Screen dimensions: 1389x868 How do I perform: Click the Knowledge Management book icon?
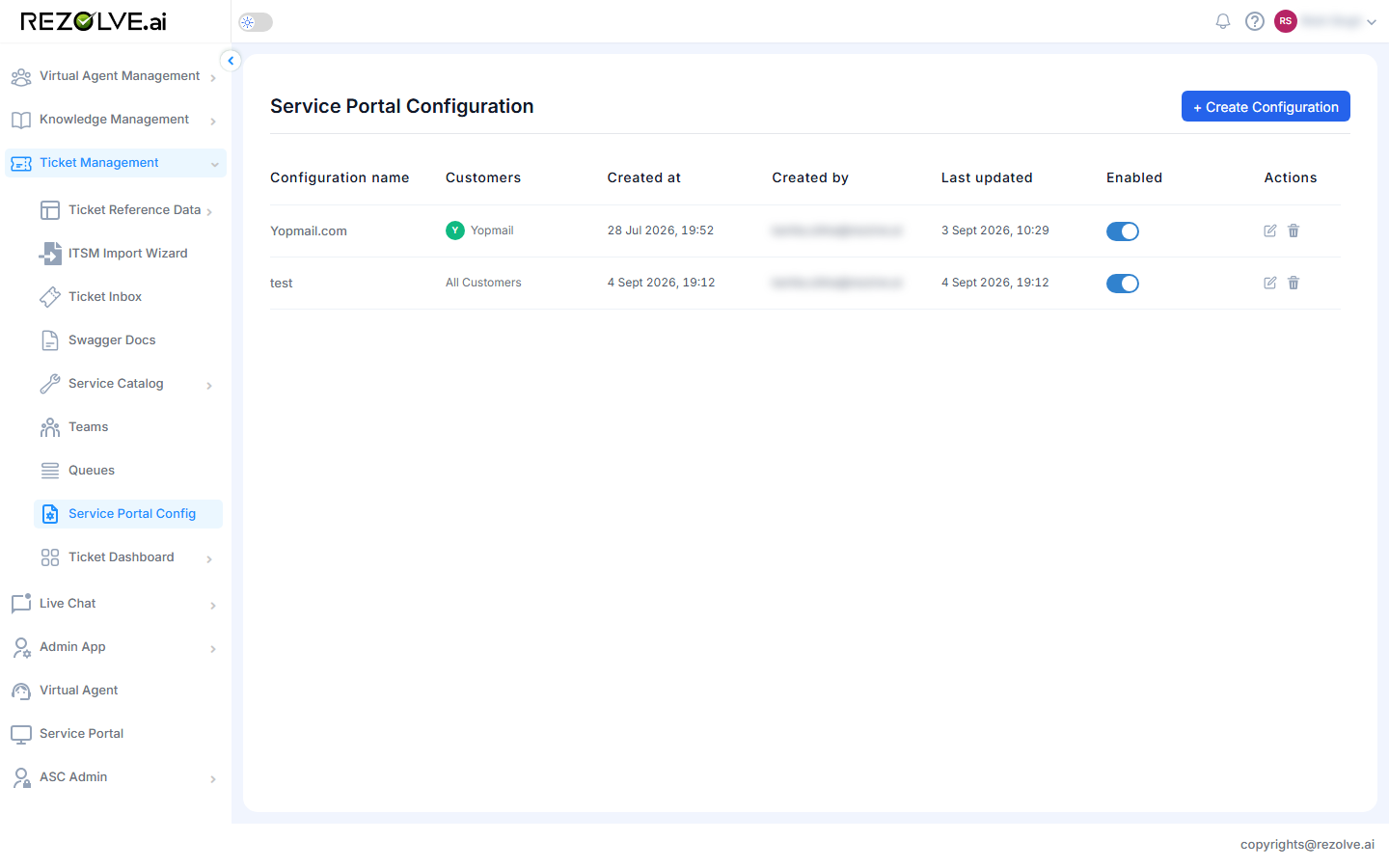[x=21, y=121]
